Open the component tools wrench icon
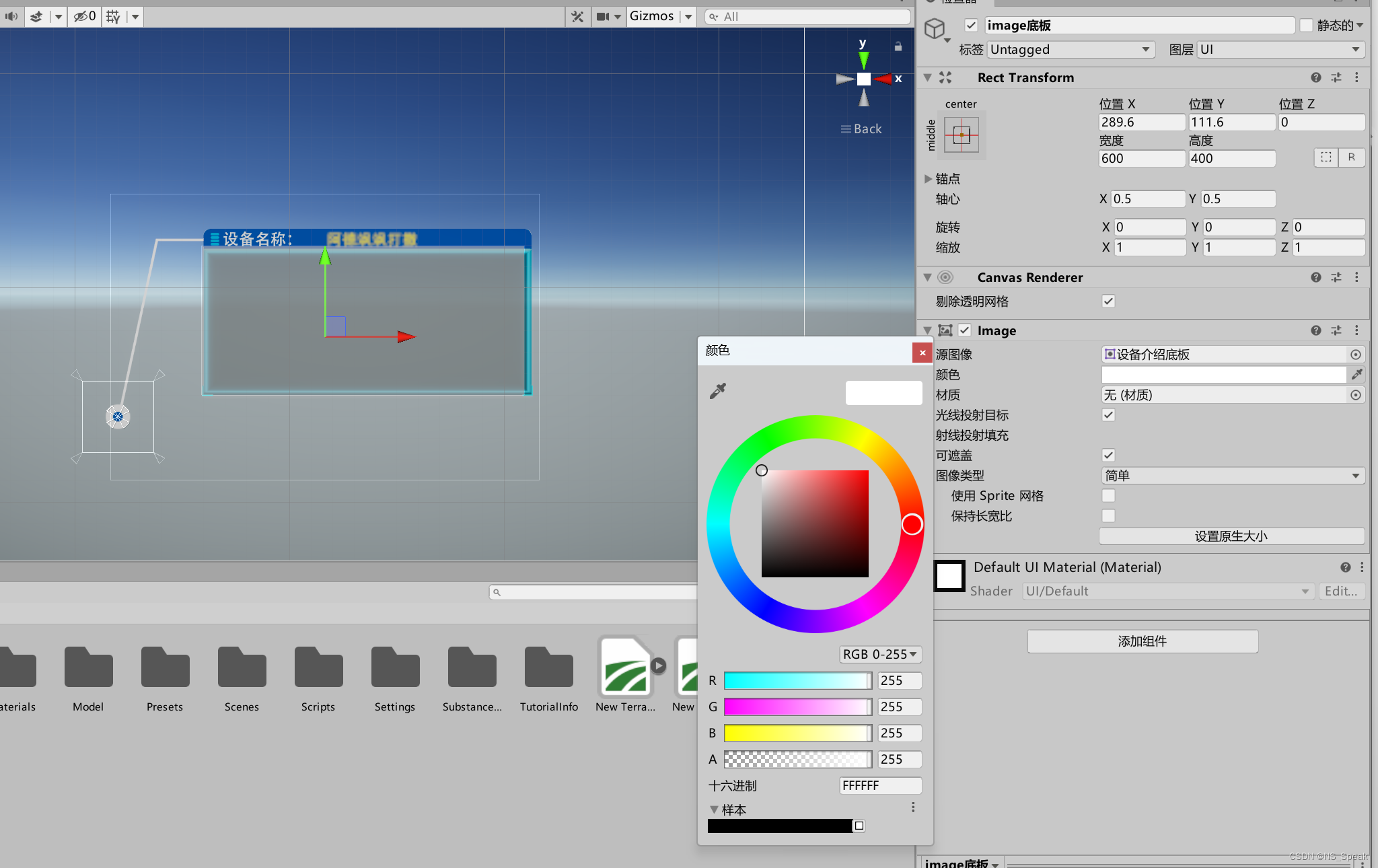1378x868 pixels. point(577,16)
